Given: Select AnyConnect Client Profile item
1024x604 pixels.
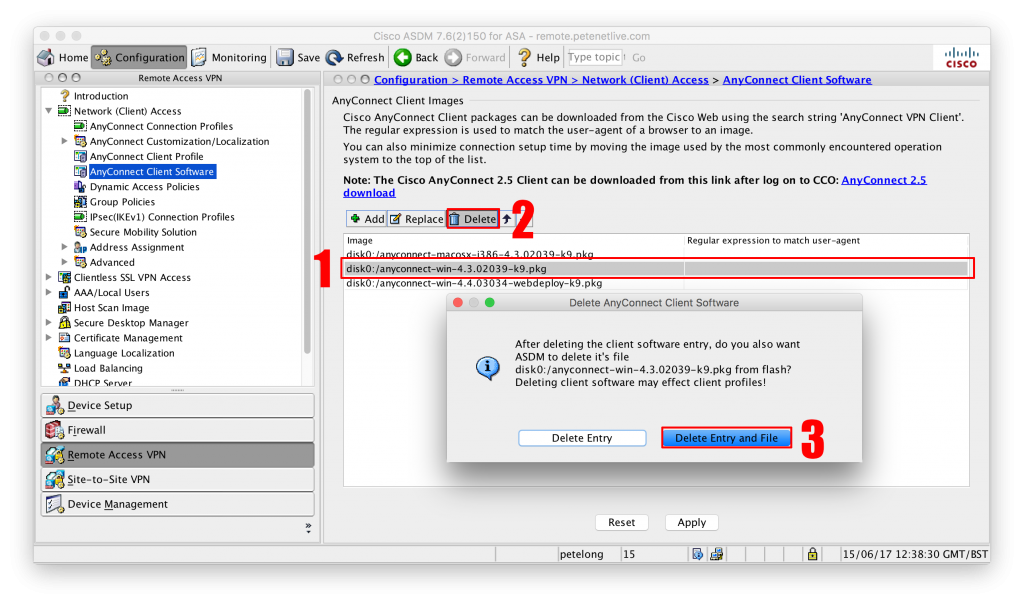Looking at the screenshot, I should pyautogui.click(x=146, y=157).
